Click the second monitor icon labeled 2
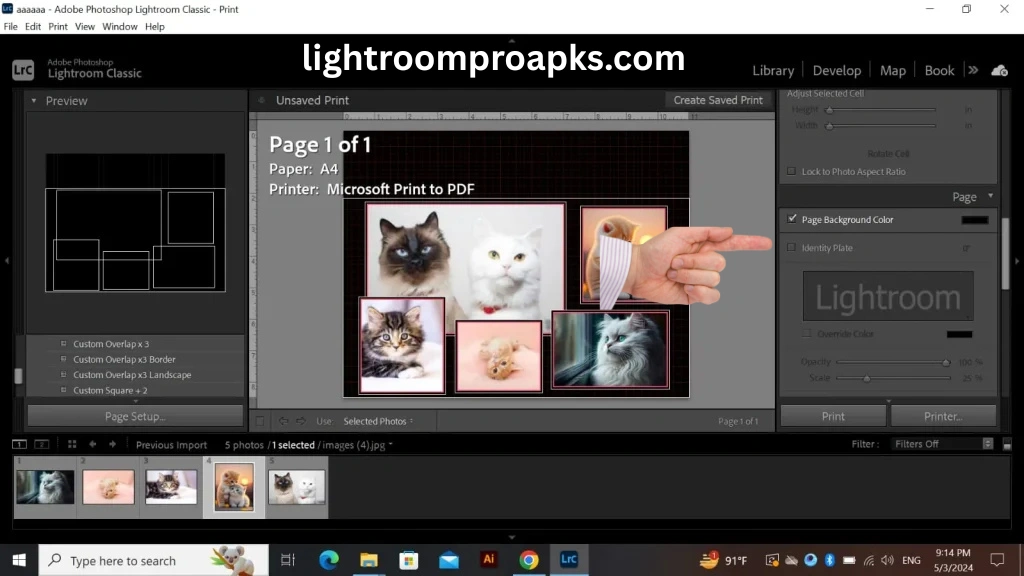This screenshot has width=1024, height=576. click(40, 443)
